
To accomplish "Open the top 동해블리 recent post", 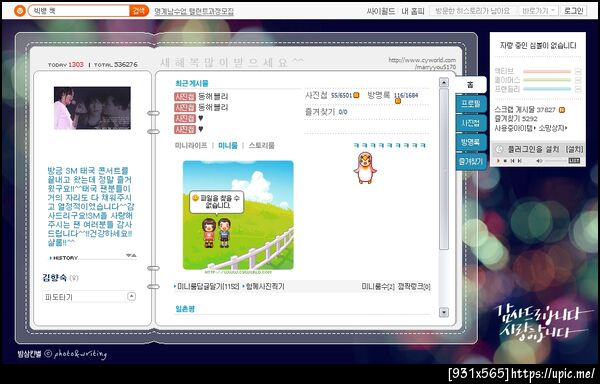I will pos(213,96).
